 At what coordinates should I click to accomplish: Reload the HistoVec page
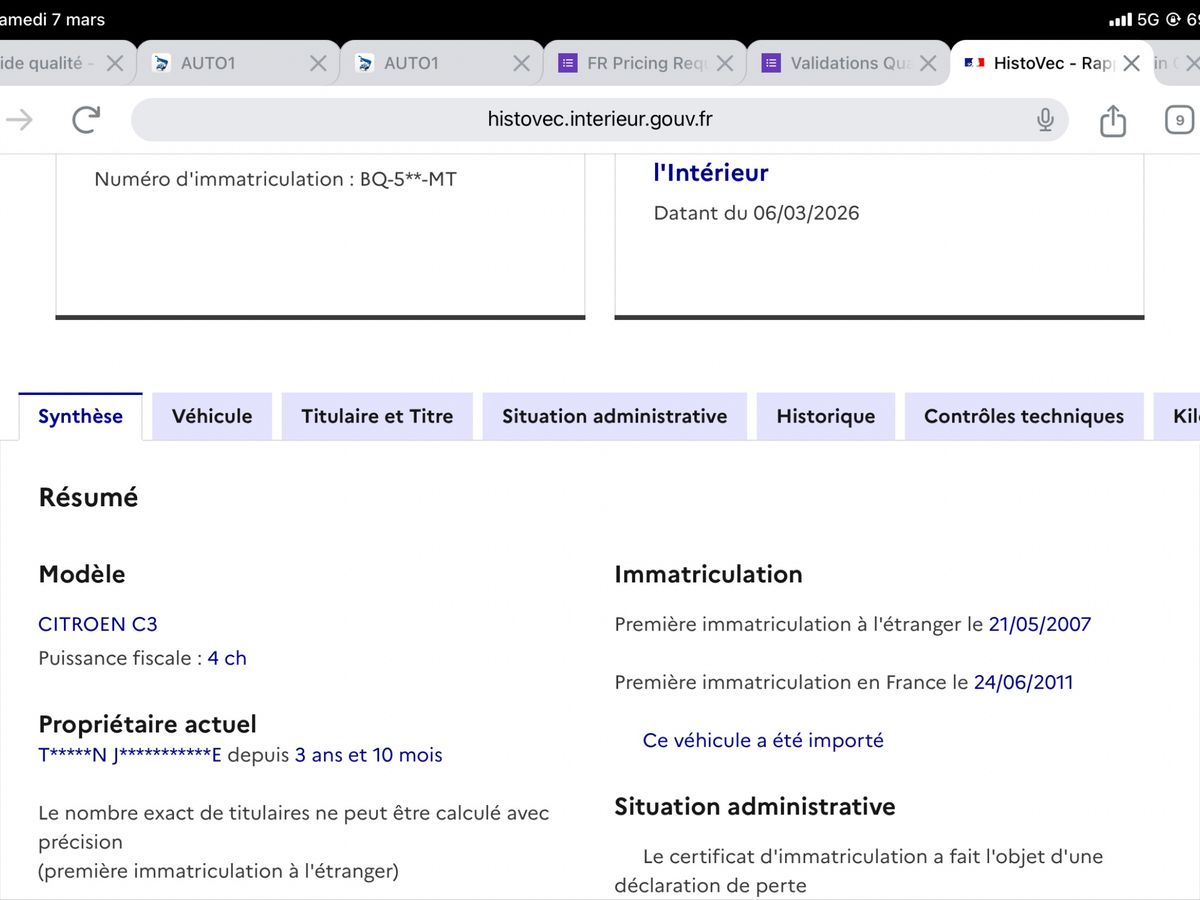click(86, 120)
